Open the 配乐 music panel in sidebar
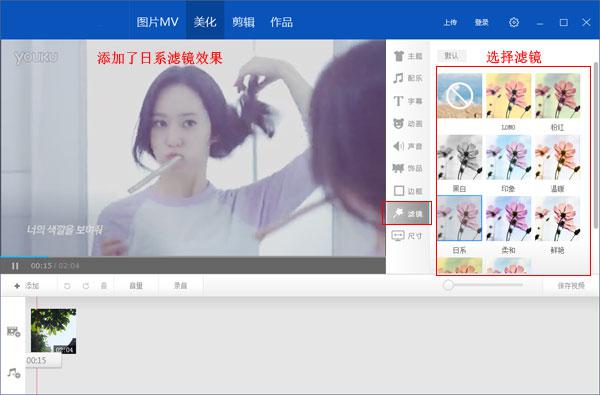Viewport: 600px width, 395px height. [x=408, y=78]
